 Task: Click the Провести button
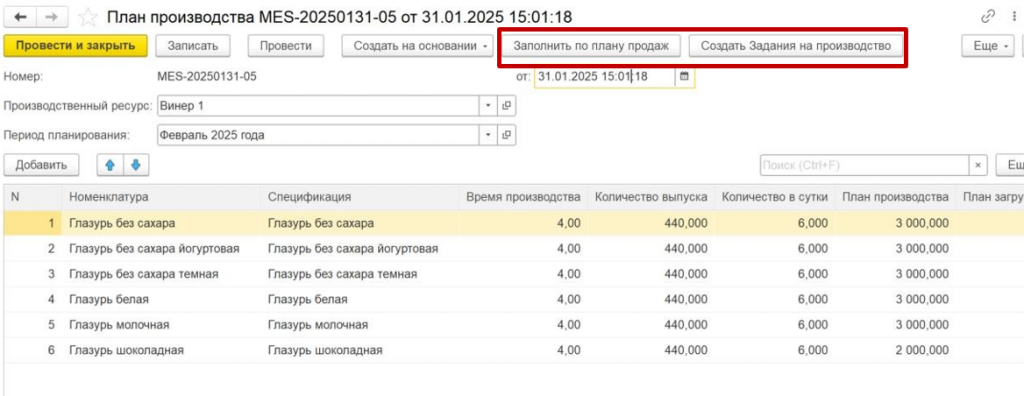[285, 46]
